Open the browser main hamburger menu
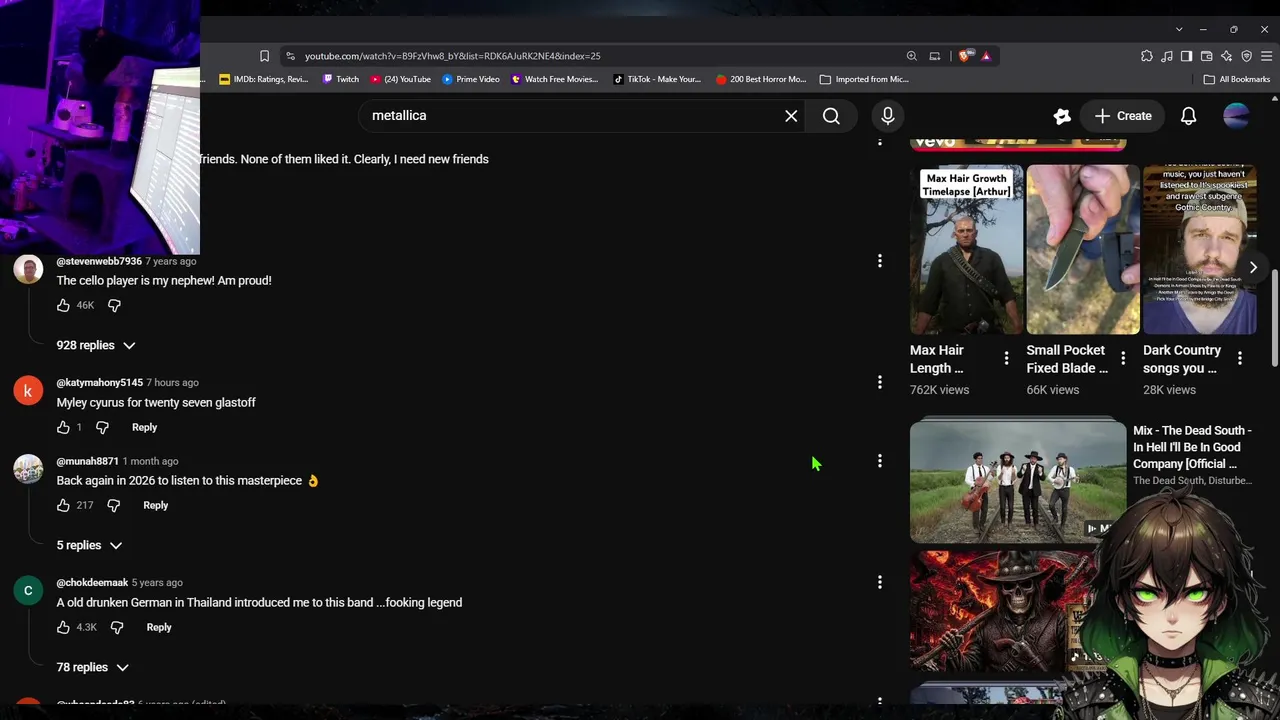The image size is (1280, 720). [1267, 56]
